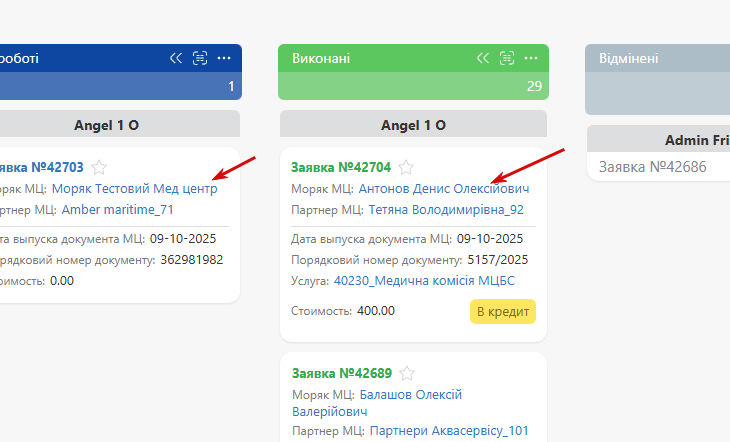Open more options menu of Виконані column
The width and height of the screenshot is (730, 442).
click(x=531, y=58)
